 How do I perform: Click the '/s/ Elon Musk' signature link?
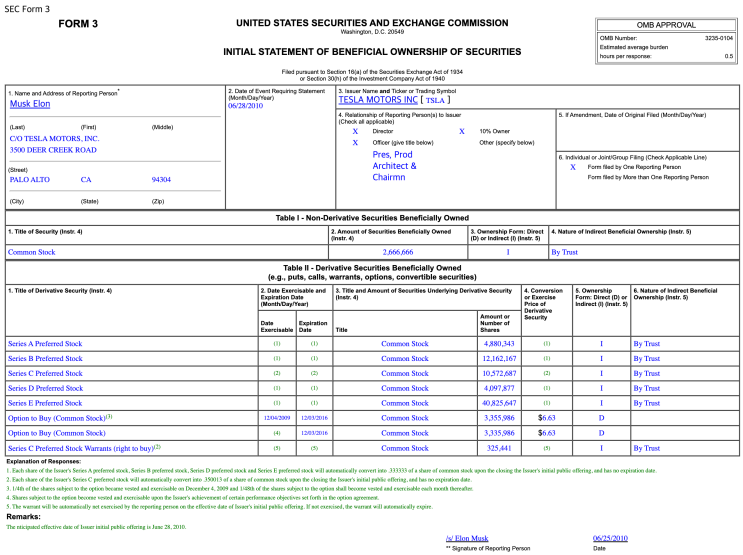coord(467,538)
